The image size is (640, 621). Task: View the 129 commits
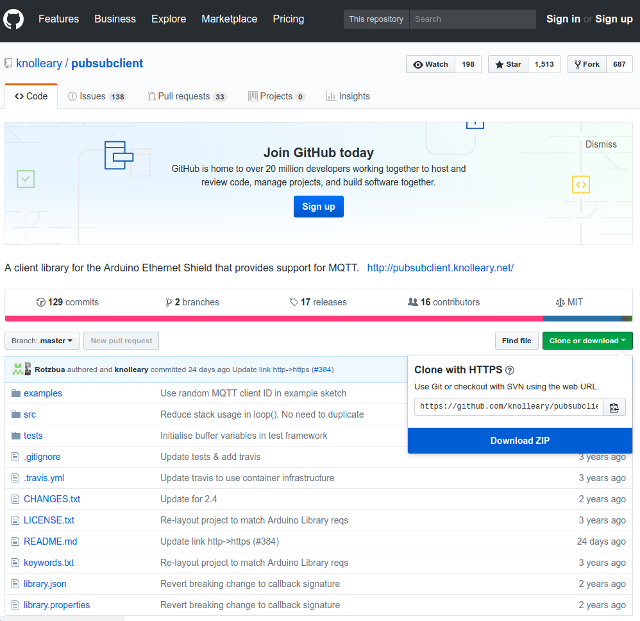coord(68,302)
